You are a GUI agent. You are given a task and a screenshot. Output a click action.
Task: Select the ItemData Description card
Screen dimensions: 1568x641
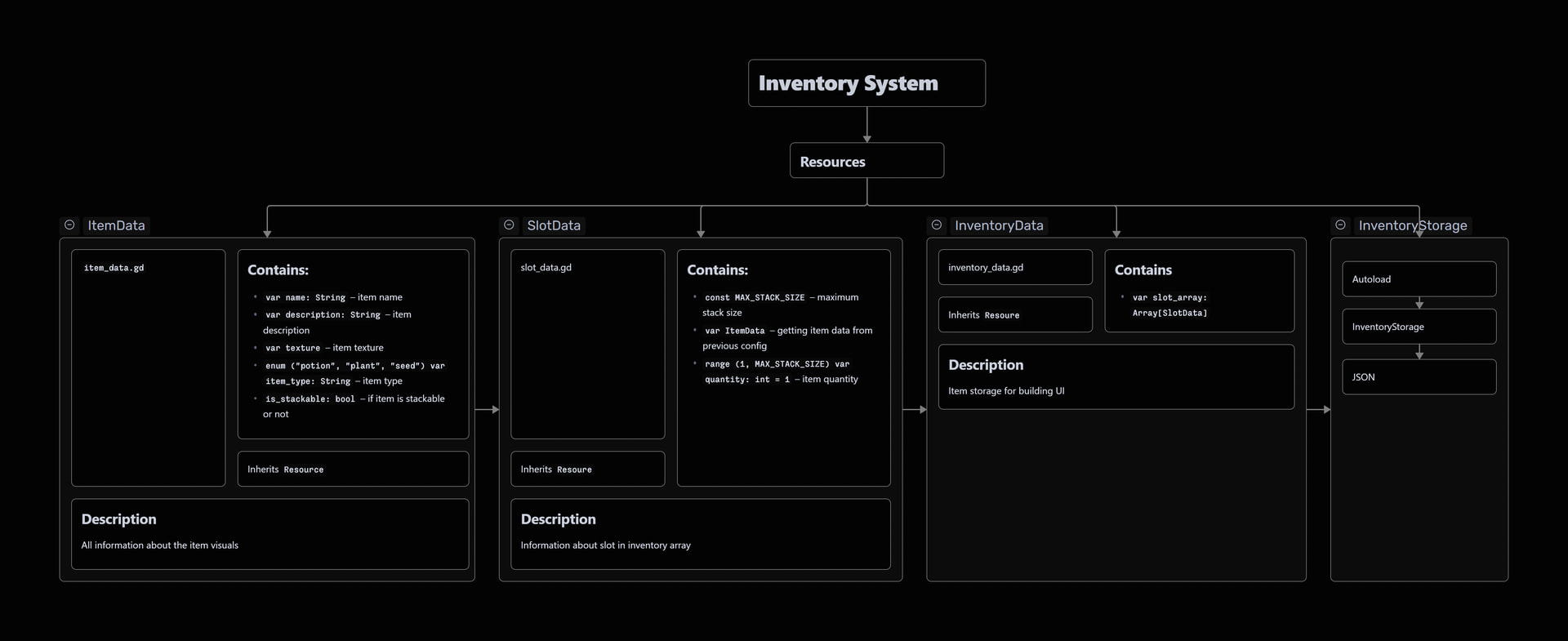tap(269, 534)
